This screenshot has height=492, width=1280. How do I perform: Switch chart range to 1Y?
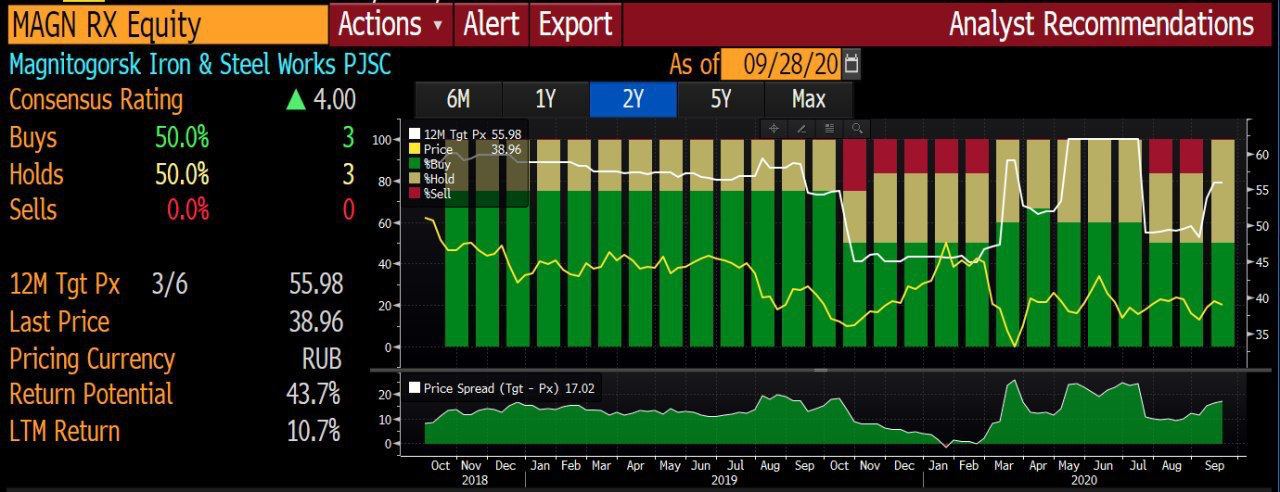click(x=545, y=99)
